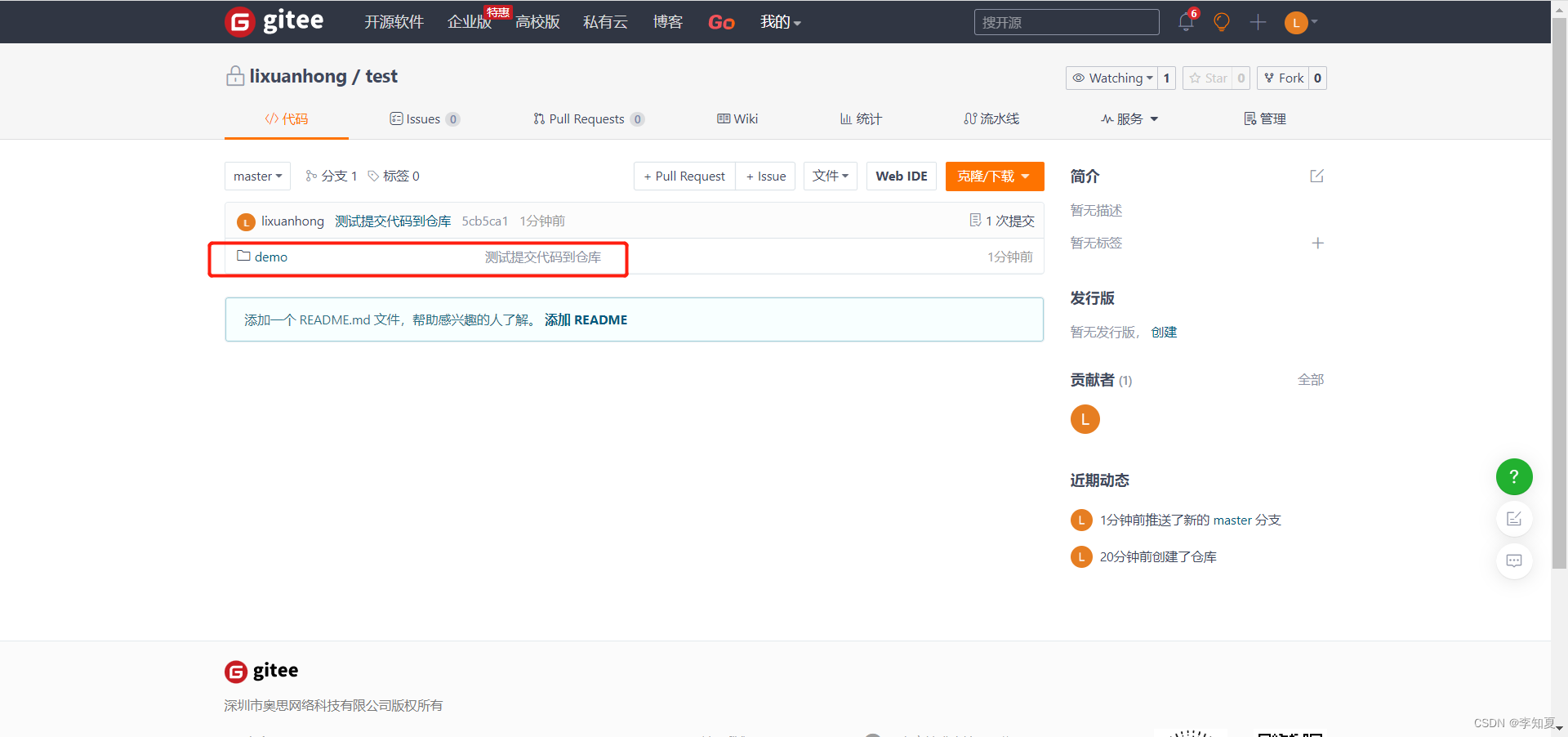Click the Star count 0
This screenshot has width=1568, height=737.
[1241, 78]
